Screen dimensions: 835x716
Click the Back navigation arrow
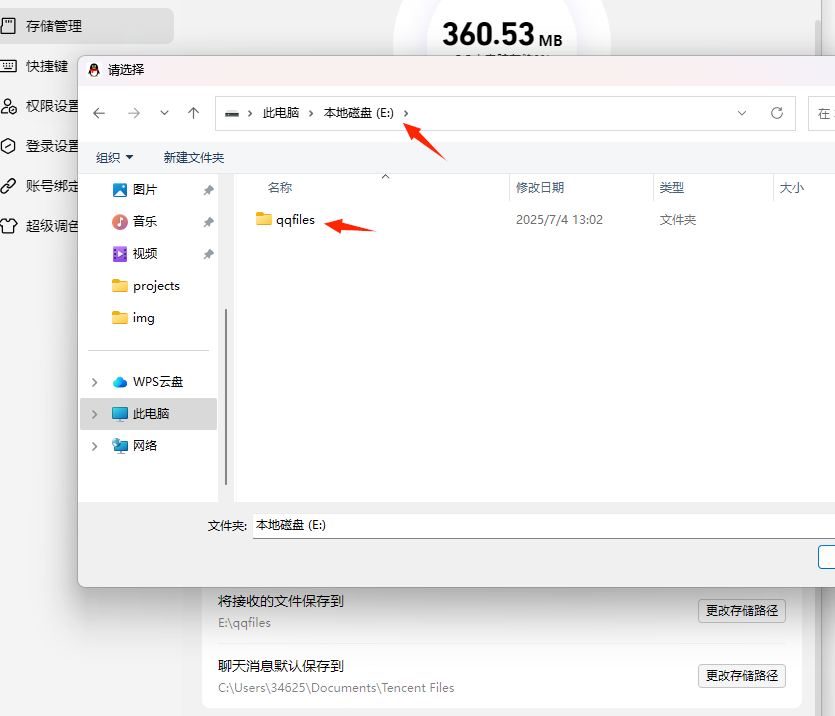tap(99, 113)
